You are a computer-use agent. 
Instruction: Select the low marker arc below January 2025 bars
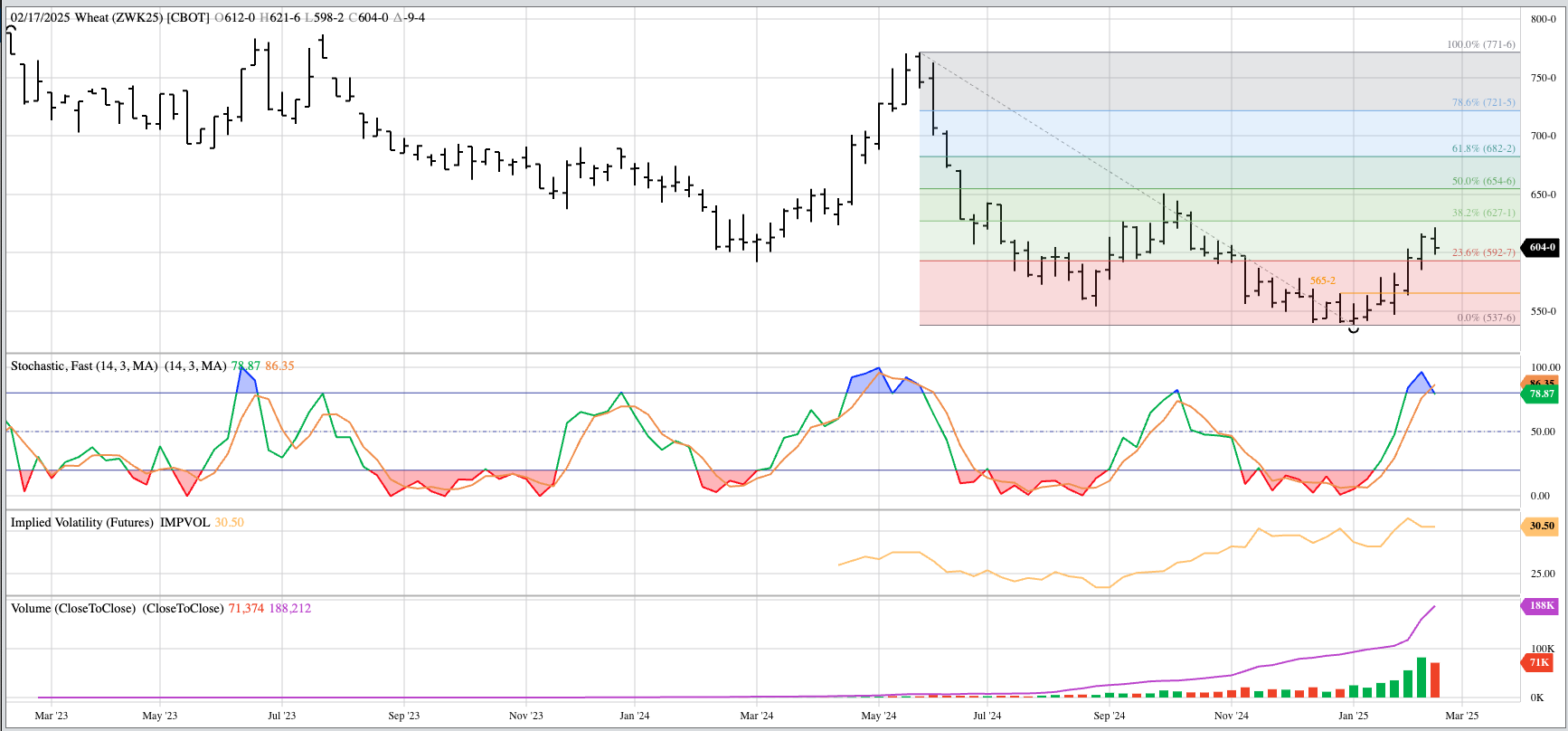pyautogui.click(x=1354, y=330)
